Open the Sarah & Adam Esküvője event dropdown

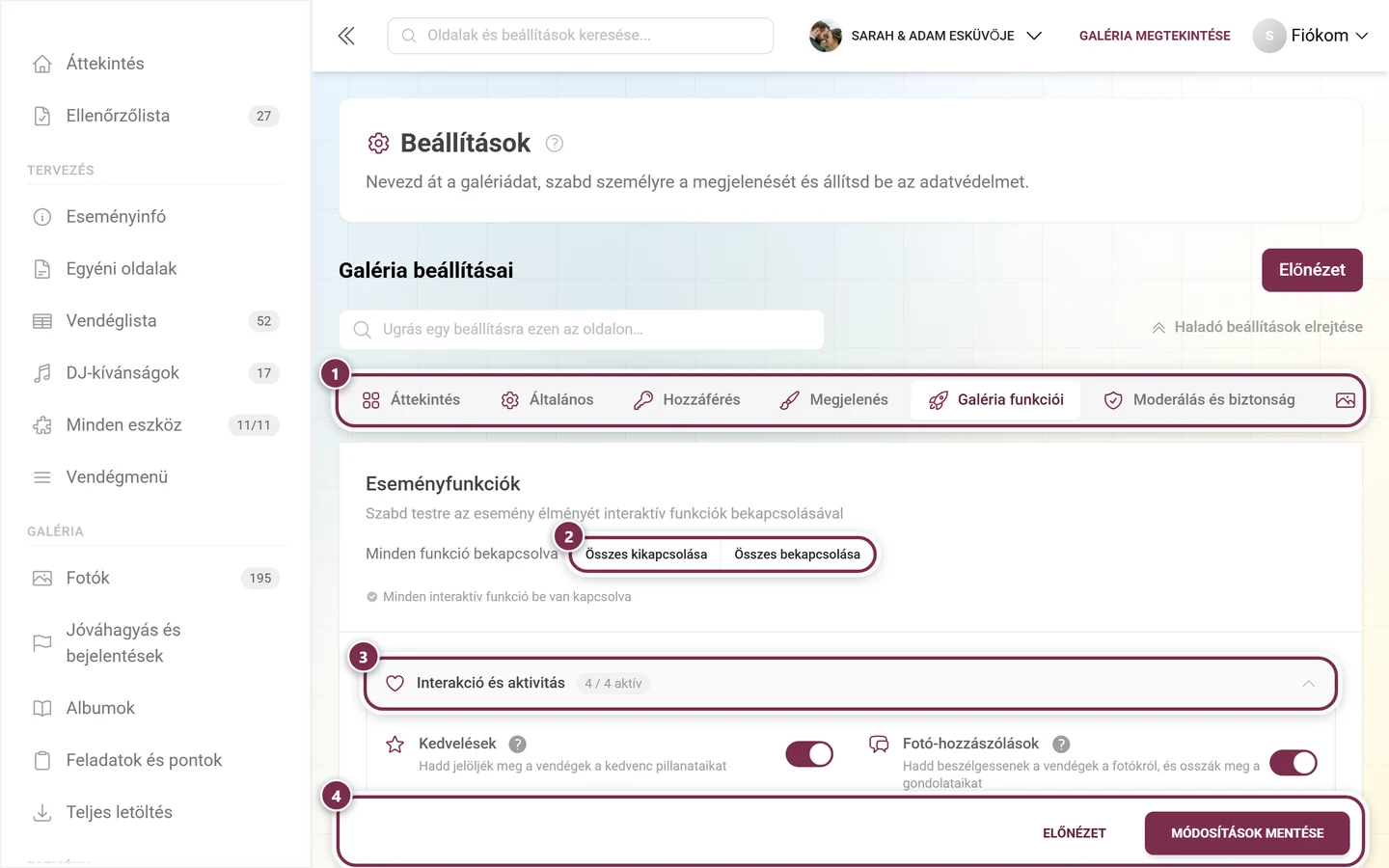click(x=926, y=36)
